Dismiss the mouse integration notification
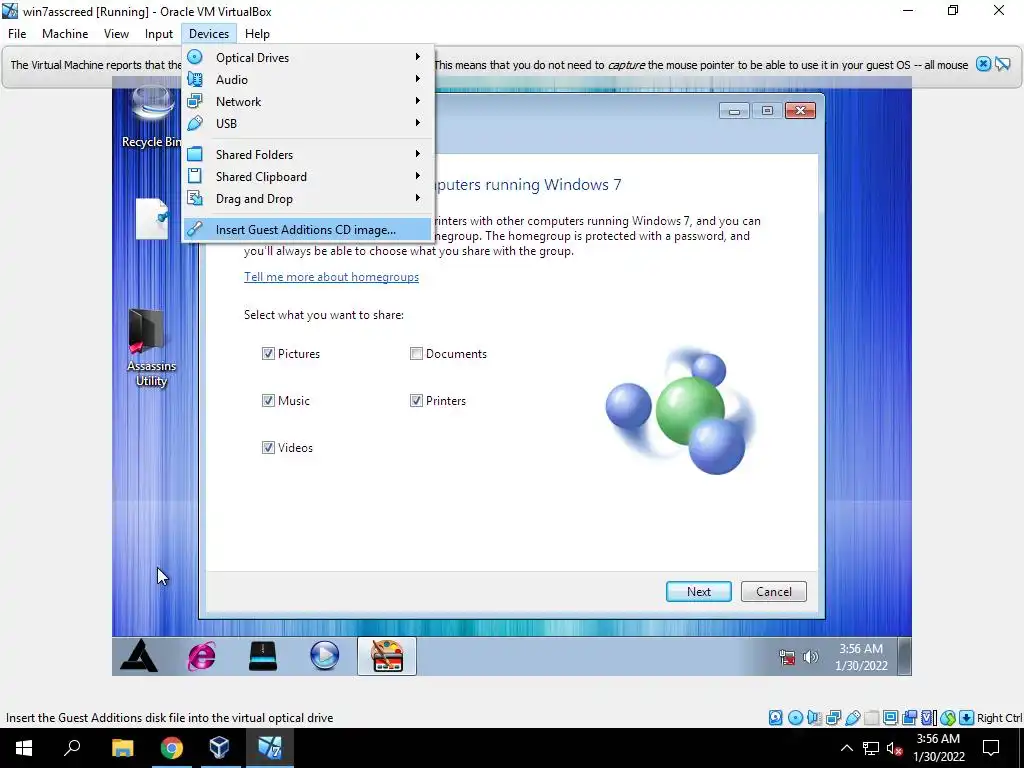1024x768 pixels. [983, 64]
